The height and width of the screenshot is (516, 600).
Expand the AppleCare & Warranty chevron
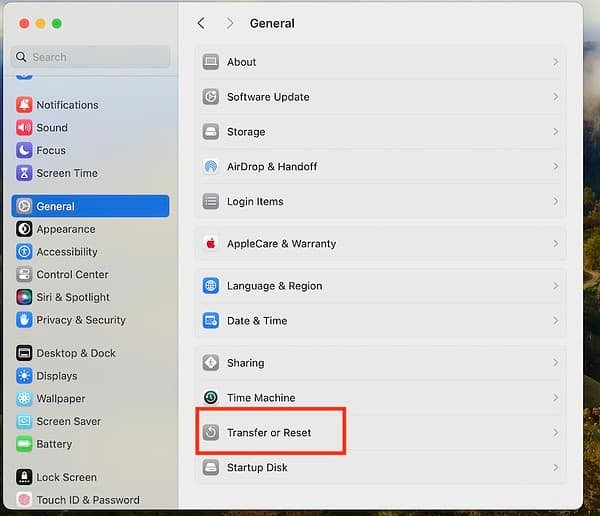click(556, 243)
